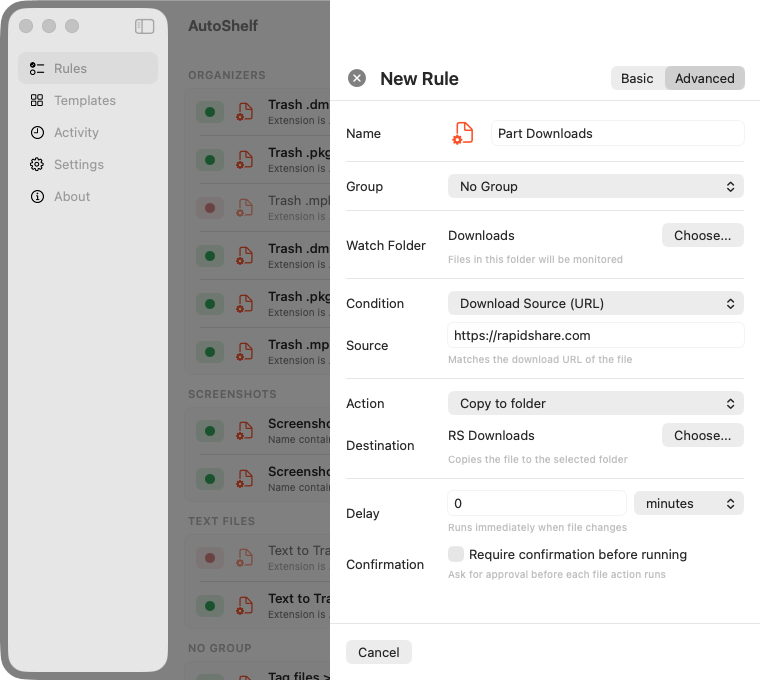Click the enabled Text to Trash file icon
Image resolution: width=760 pixels, height=680 pixels.
(245, 606)
